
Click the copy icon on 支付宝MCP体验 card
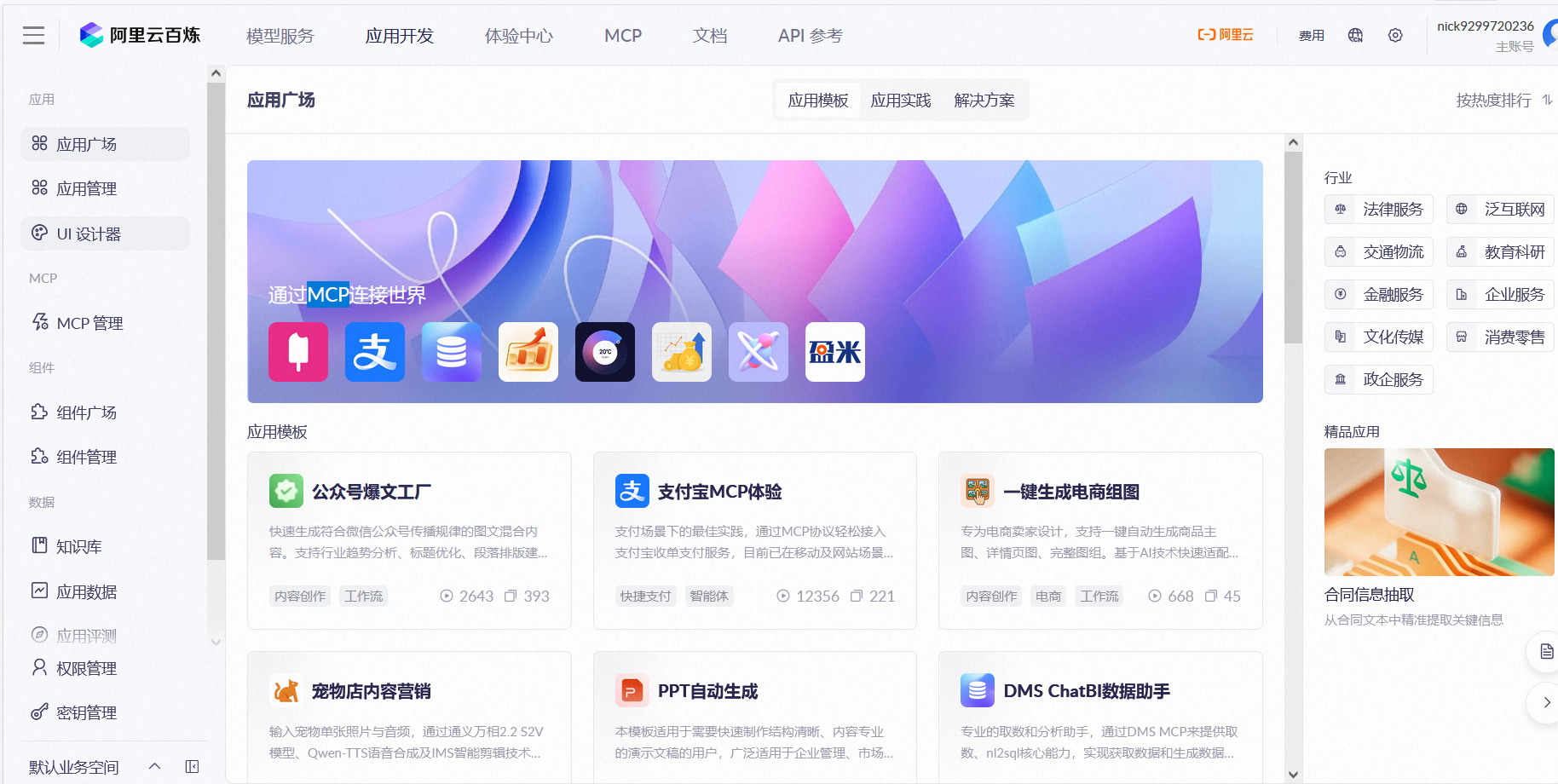(857, 596)
